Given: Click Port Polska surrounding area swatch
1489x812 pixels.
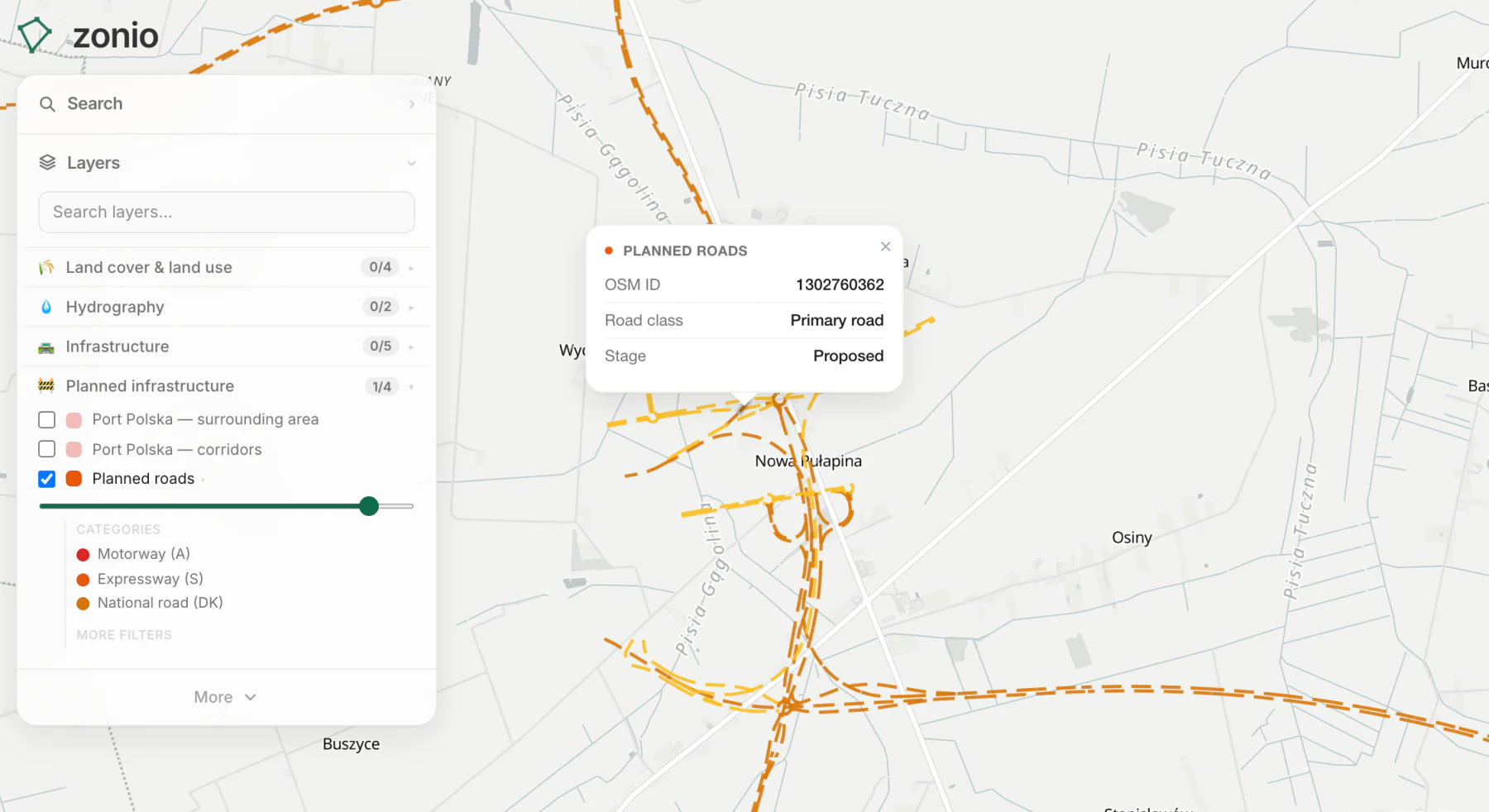Looking at the screenshot, I should (74, 420).
